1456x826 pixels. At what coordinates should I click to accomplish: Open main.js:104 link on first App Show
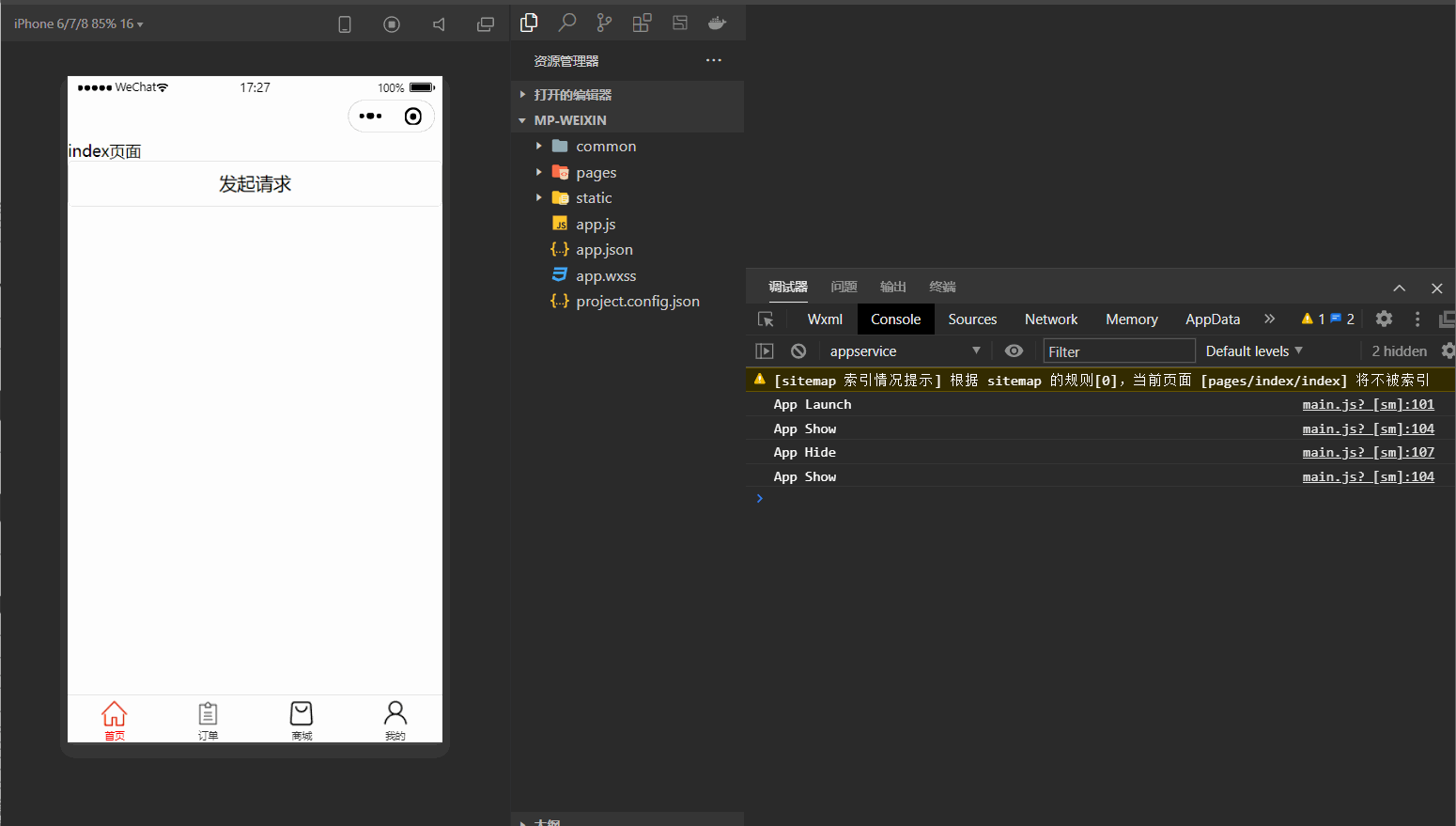1368,429
